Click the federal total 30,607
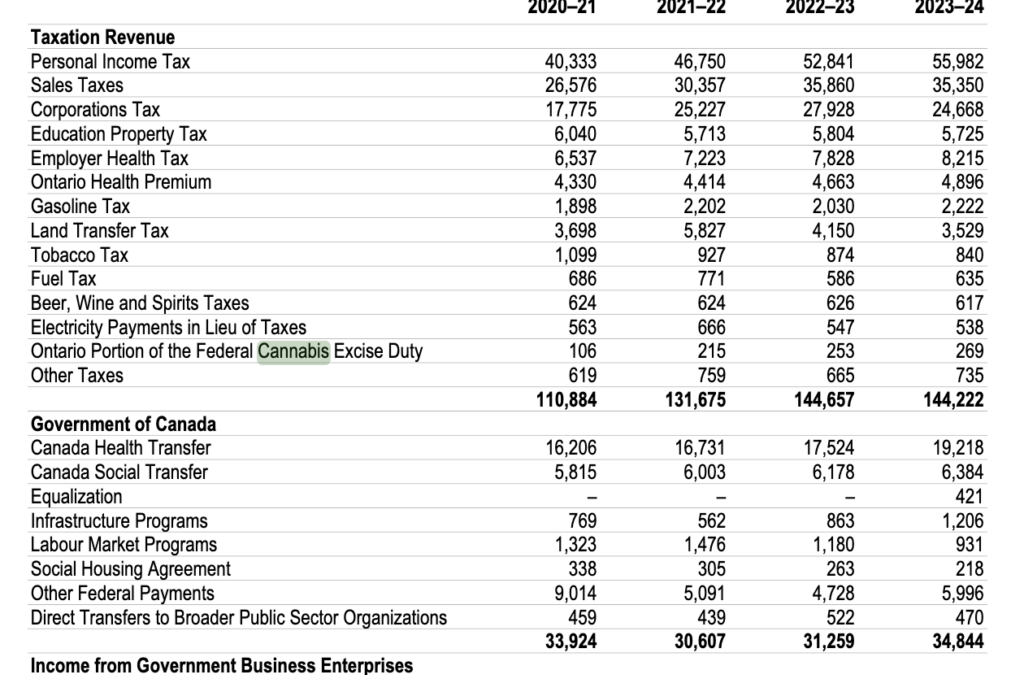The width and height of the screenshot is (1024, 675). point(699,641)
